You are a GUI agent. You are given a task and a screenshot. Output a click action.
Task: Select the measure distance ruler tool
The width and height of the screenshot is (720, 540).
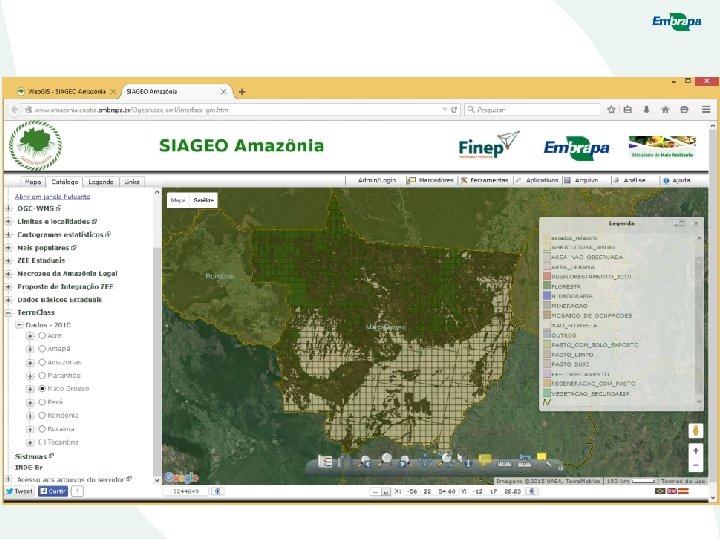pyautogui.click(x=504, y=464)
